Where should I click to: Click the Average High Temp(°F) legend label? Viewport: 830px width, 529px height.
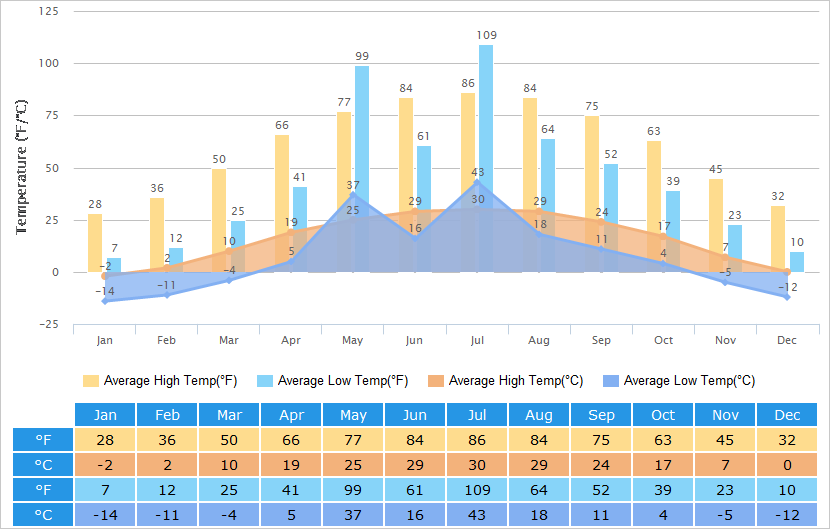click(170, 381)
